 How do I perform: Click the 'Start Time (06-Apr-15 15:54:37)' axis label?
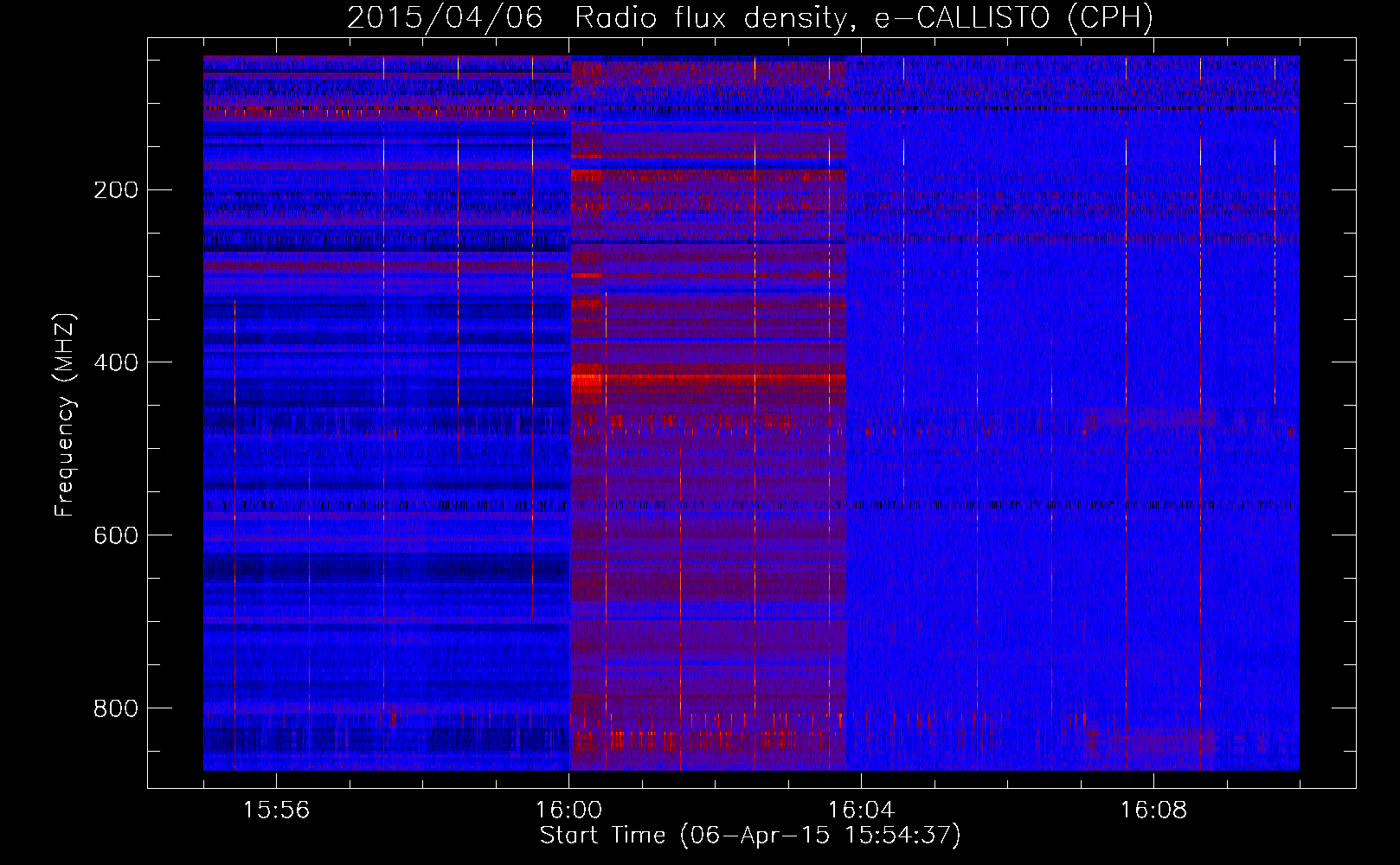[750, 836]
